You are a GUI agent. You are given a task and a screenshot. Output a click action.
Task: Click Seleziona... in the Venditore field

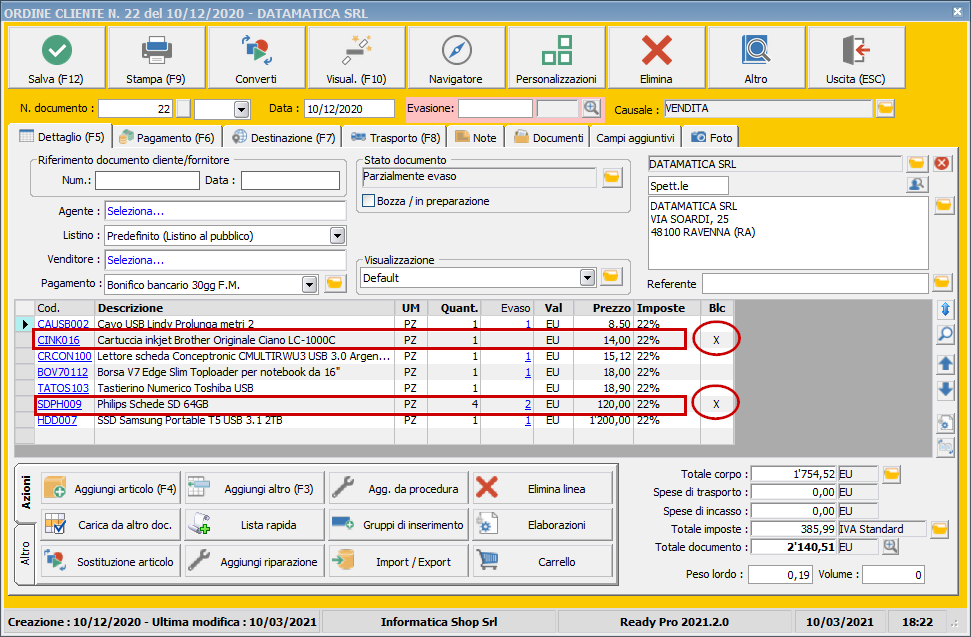(136, 260)
